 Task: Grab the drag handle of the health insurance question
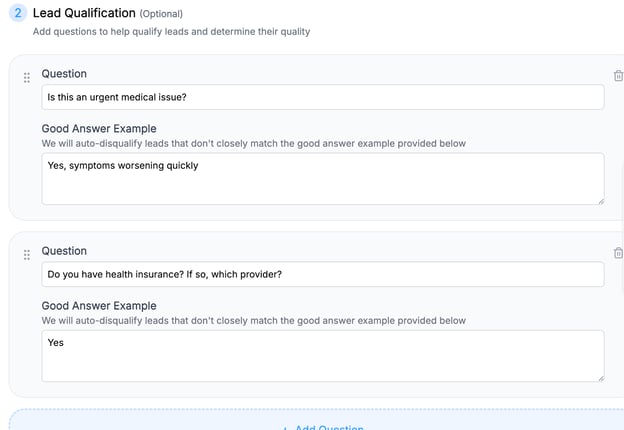tap(27, 254)
